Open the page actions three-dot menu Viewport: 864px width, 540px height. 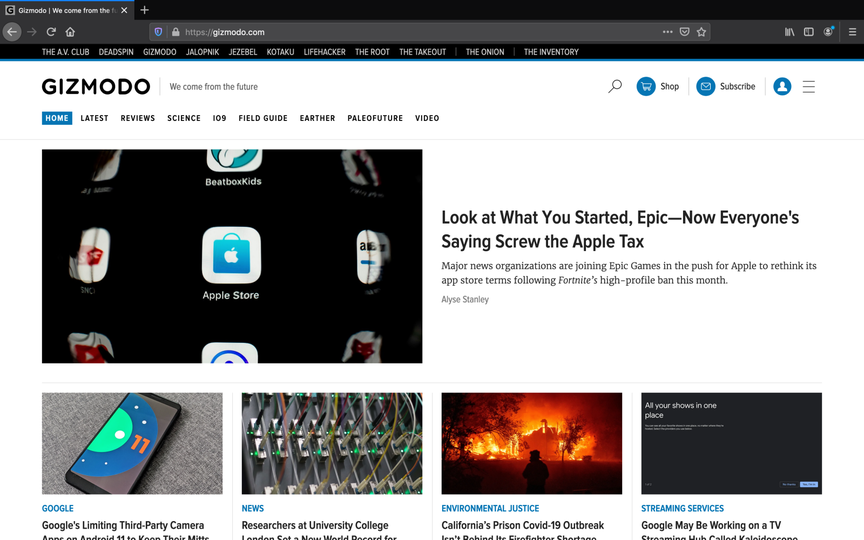667,32
